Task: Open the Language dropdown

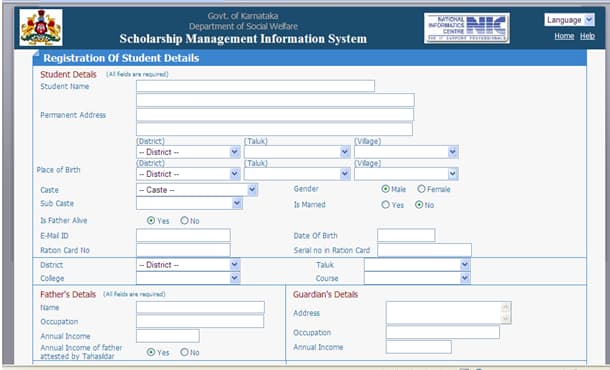Action: click(570, 20)
